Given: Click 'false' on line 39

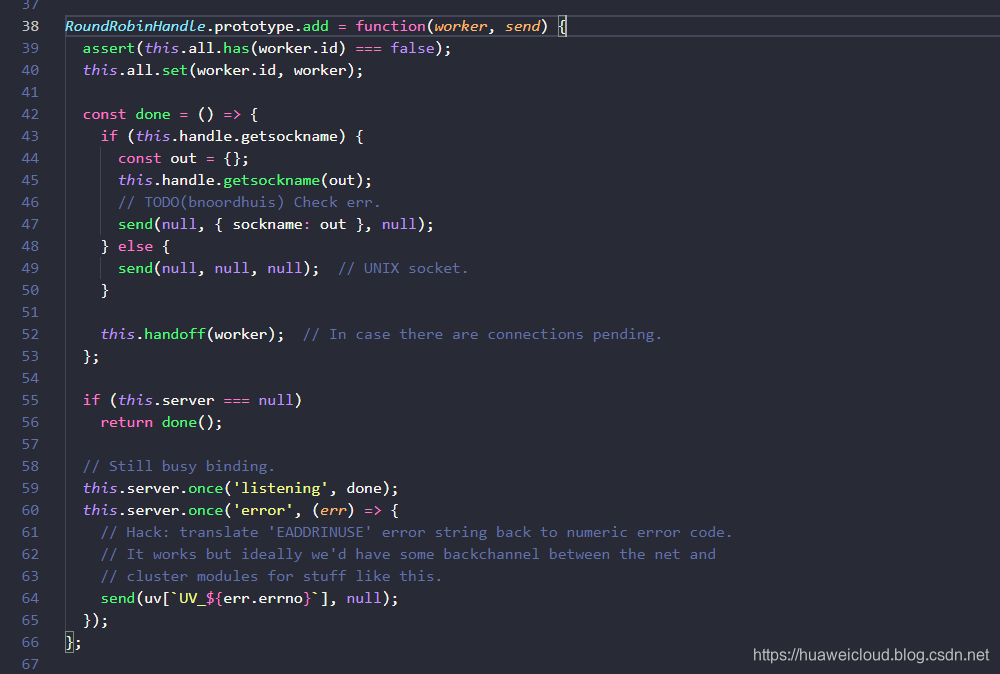Looking at the screenshot, I should click(412, 48).
